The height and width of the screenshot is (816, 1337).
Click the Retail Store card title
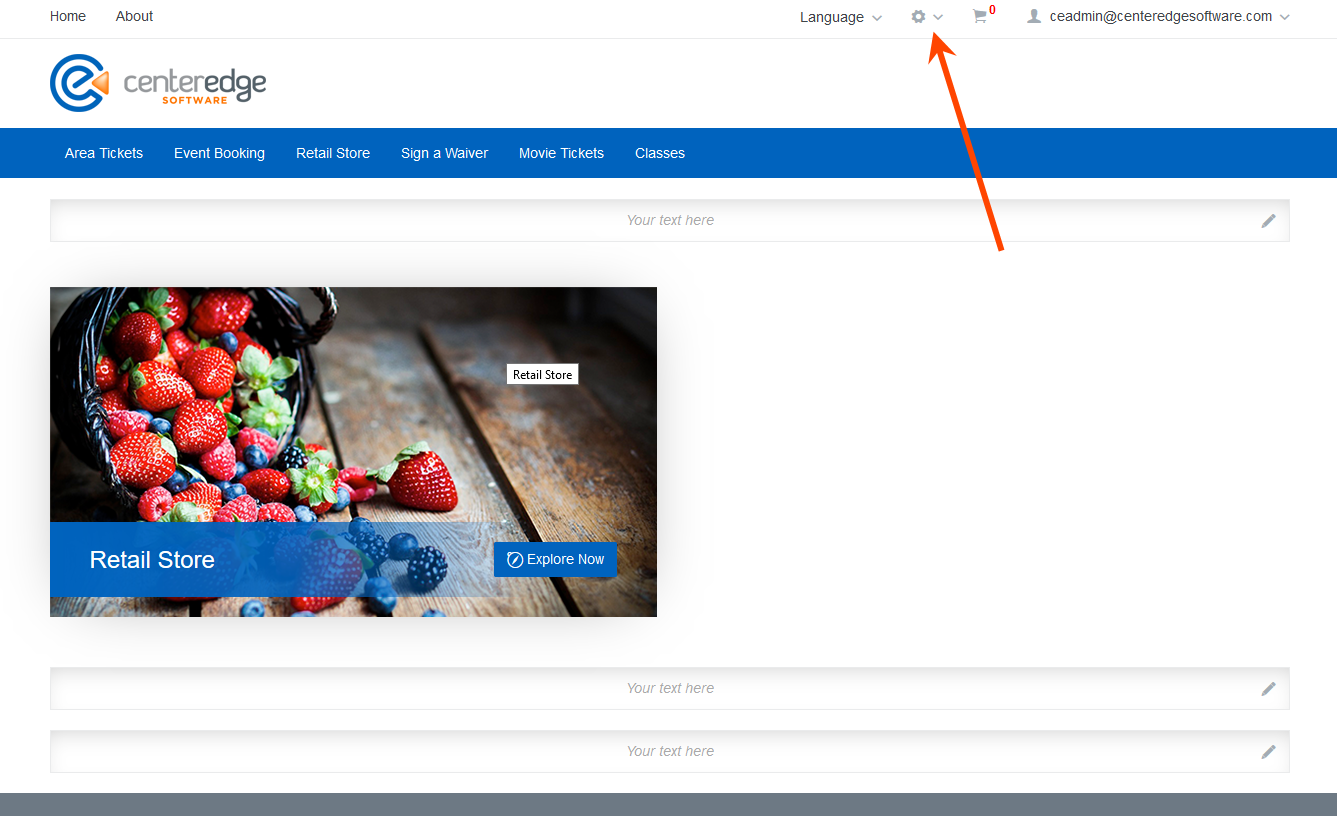[x=152, y=560]
